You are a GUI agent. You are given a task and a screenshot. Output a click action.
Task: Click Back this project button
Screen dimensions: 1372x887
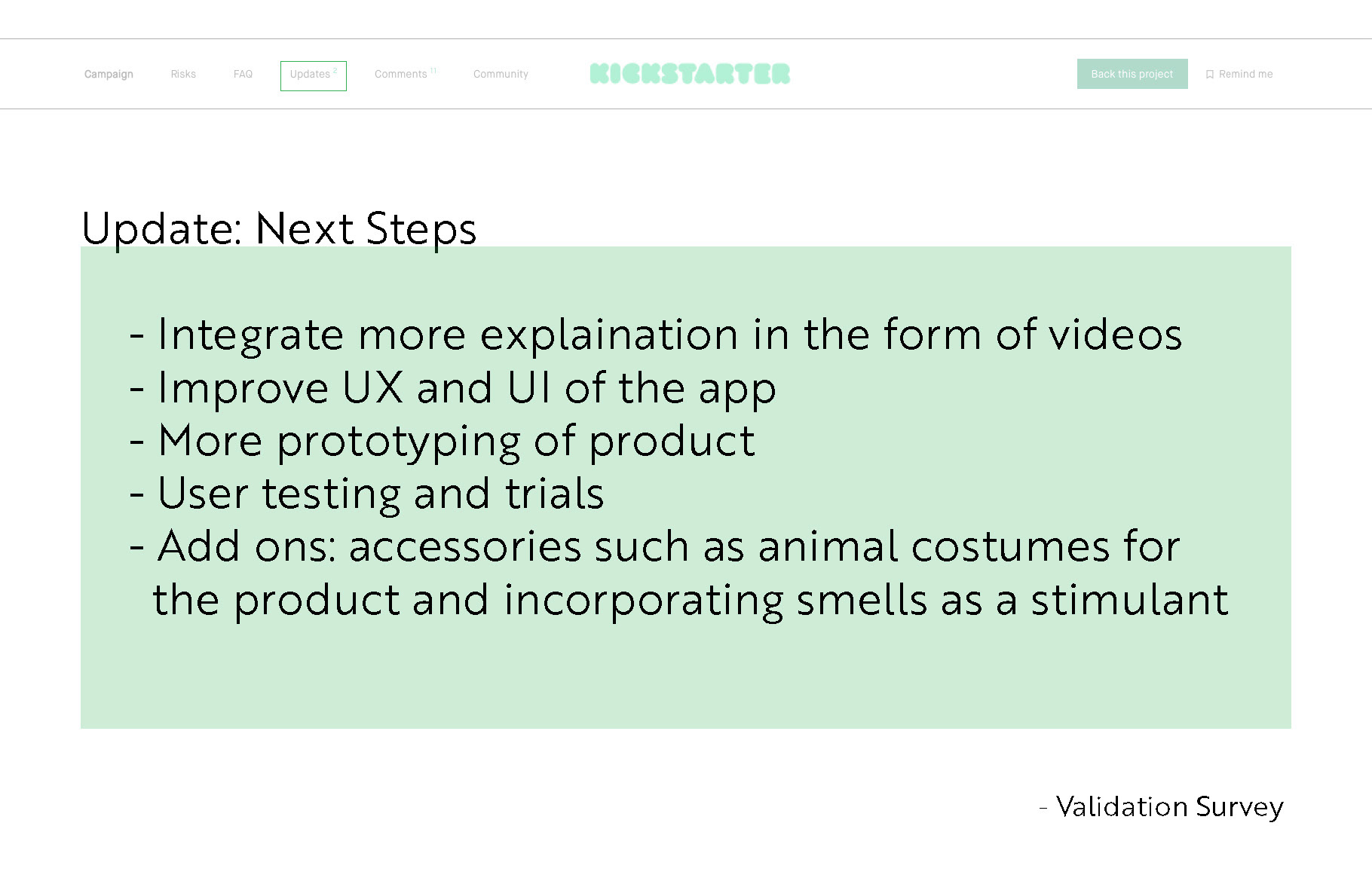coord(1132,74)
